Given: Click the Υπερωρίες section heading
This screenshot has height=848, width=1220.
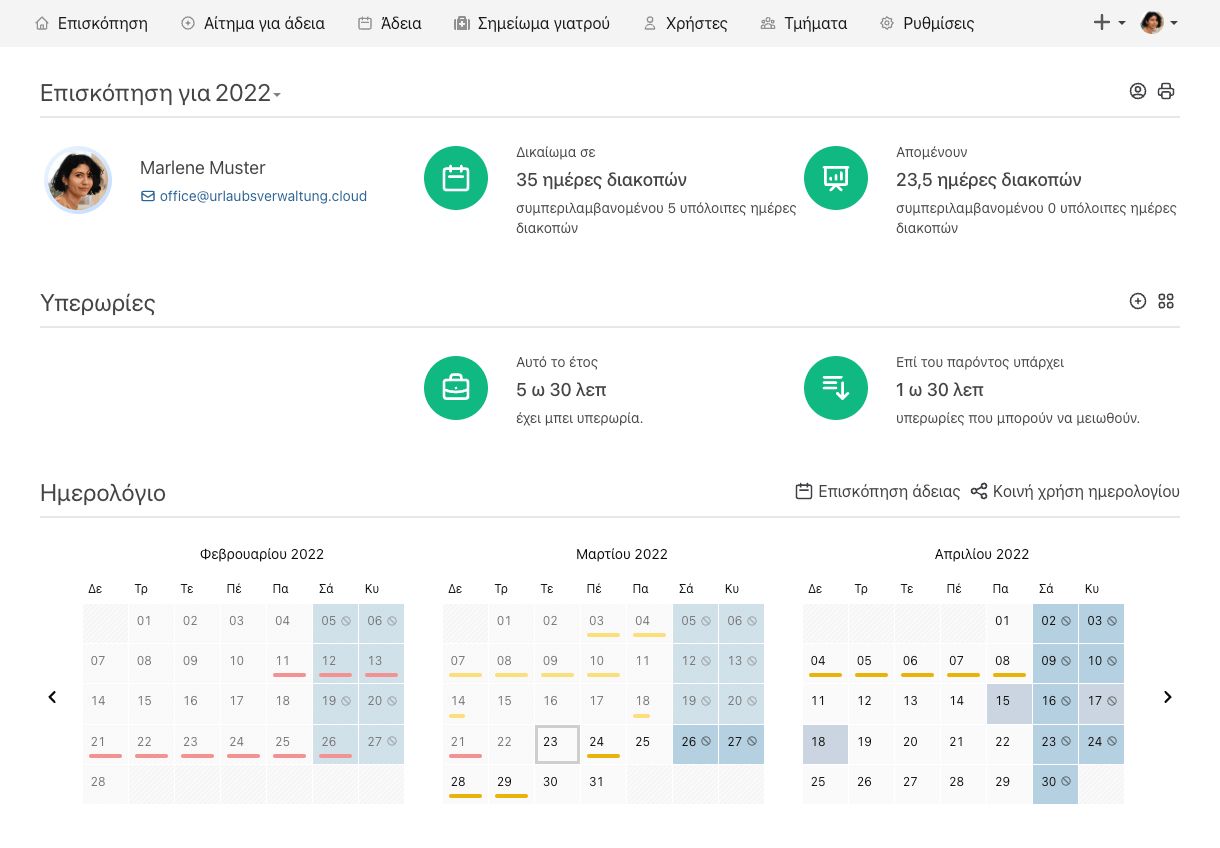Looking at the screenshot, I should [x=98, y=303].
